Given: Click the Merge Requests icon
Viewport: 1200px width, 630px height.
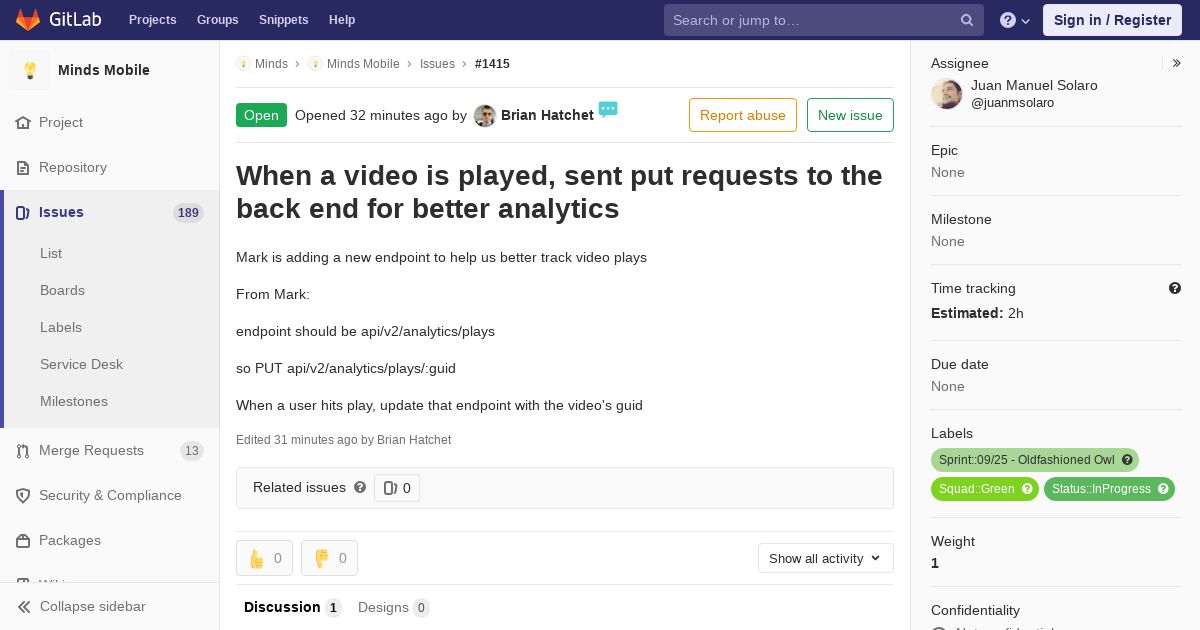Looking at the screenshot, I should point(23,450).
